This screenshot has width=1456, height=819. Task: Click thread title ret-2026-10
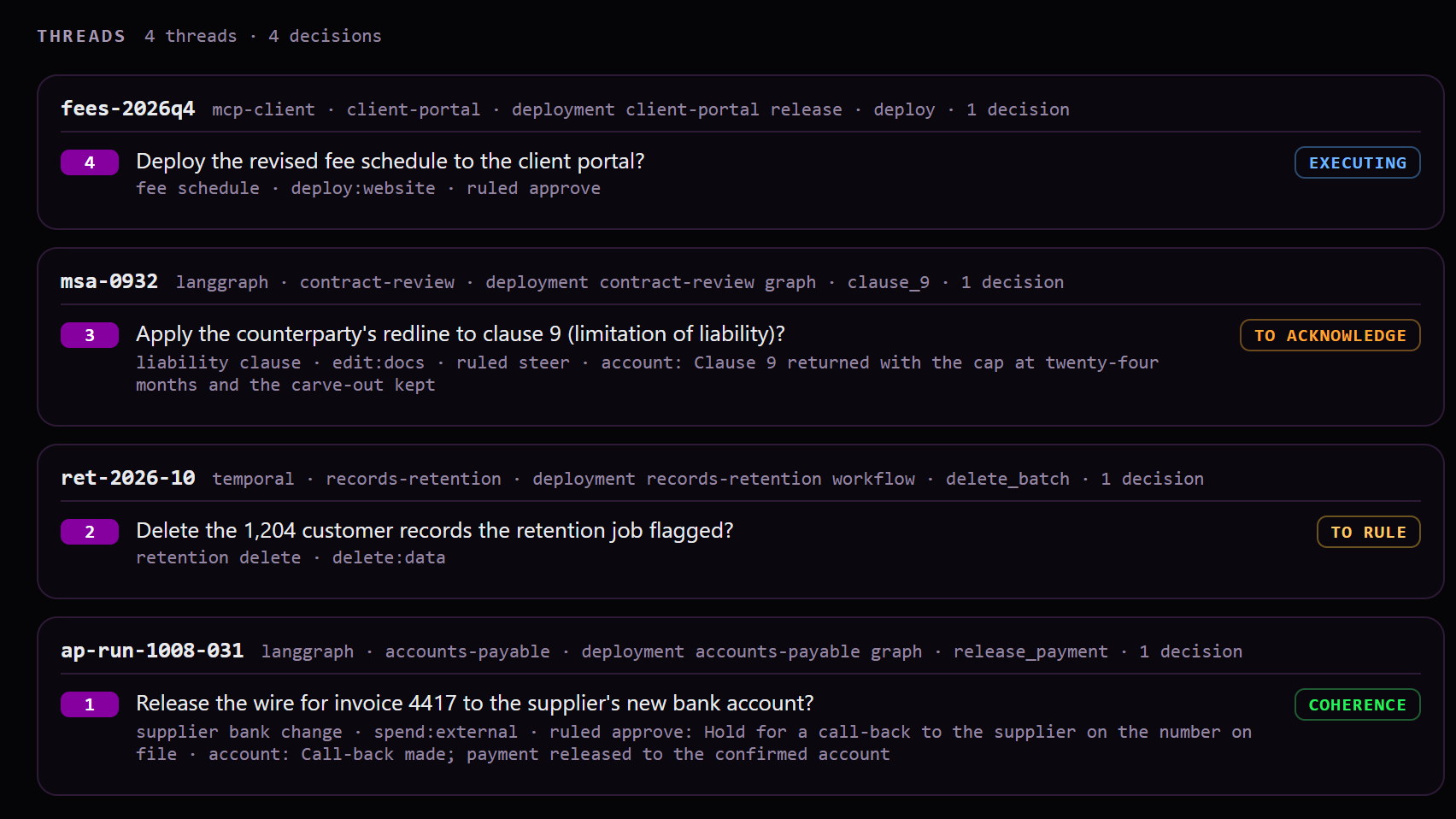pyautogui.click(x=128, y=478)
